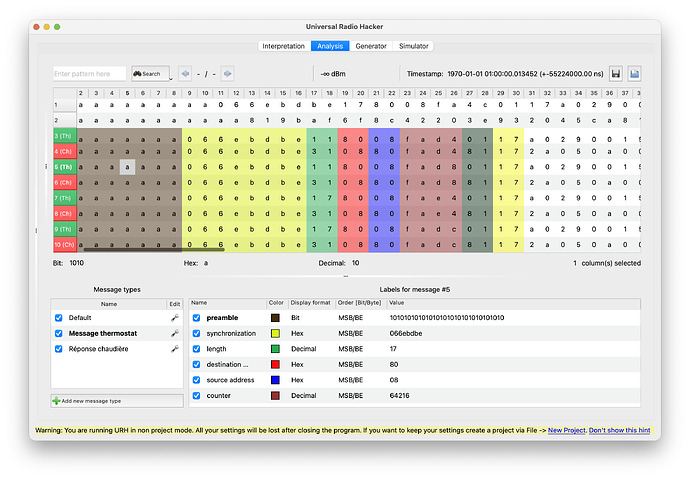Click the save-all blue disk icon
The height and width of the screenshot is (479, 690).
tap(634, 74)
